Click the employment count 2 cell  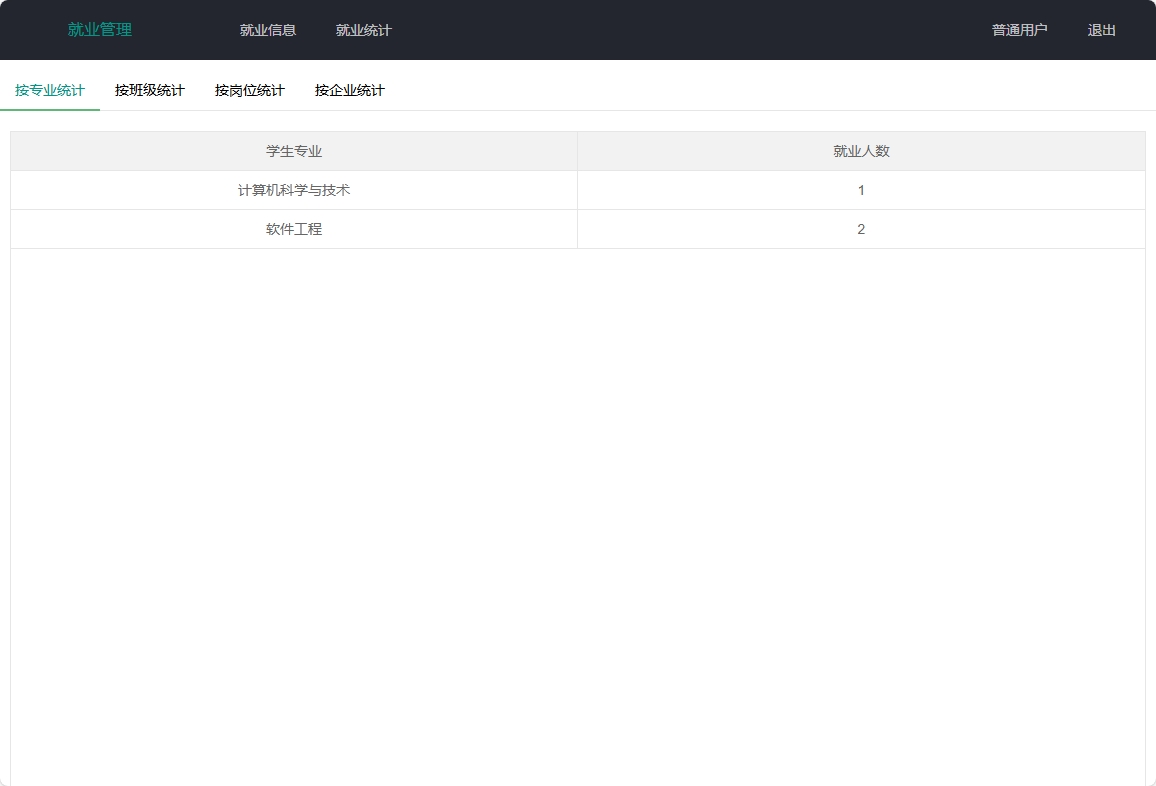pyautogui.click(x=861, y=229)
